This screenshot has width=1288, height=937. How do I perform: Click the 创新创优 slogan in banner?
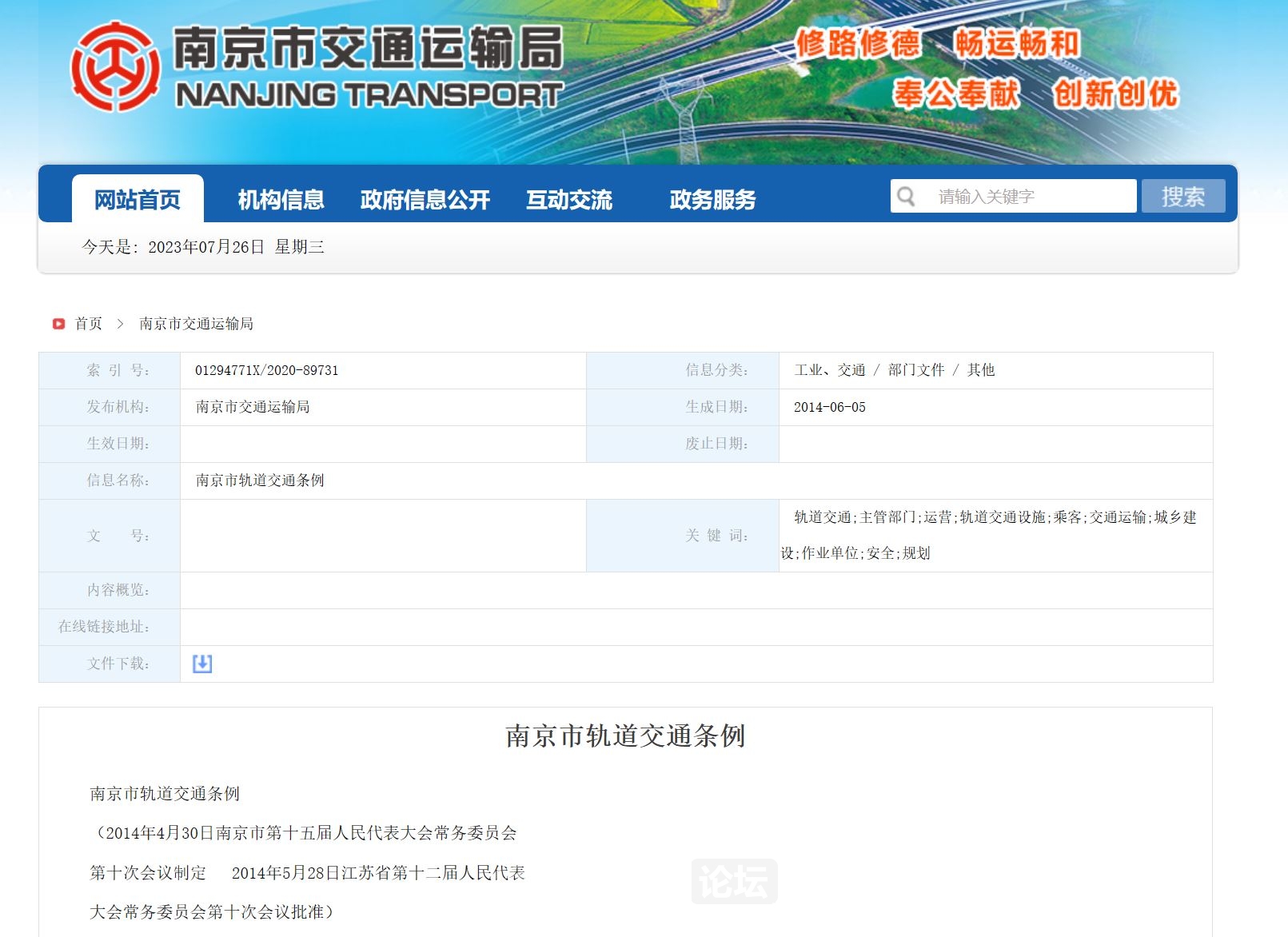(1115, 94)
